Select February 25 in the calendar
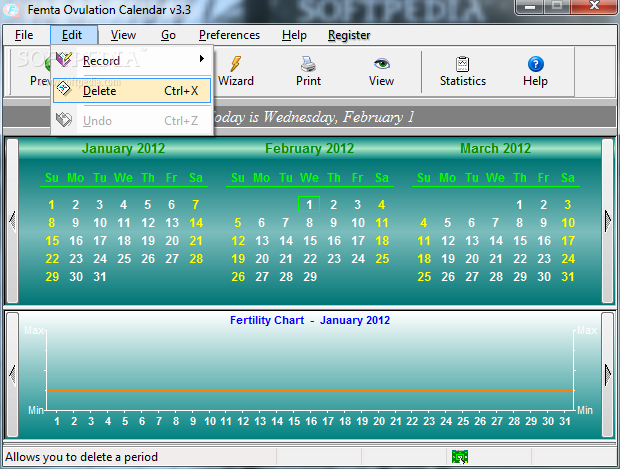 [x=382, y=259]
